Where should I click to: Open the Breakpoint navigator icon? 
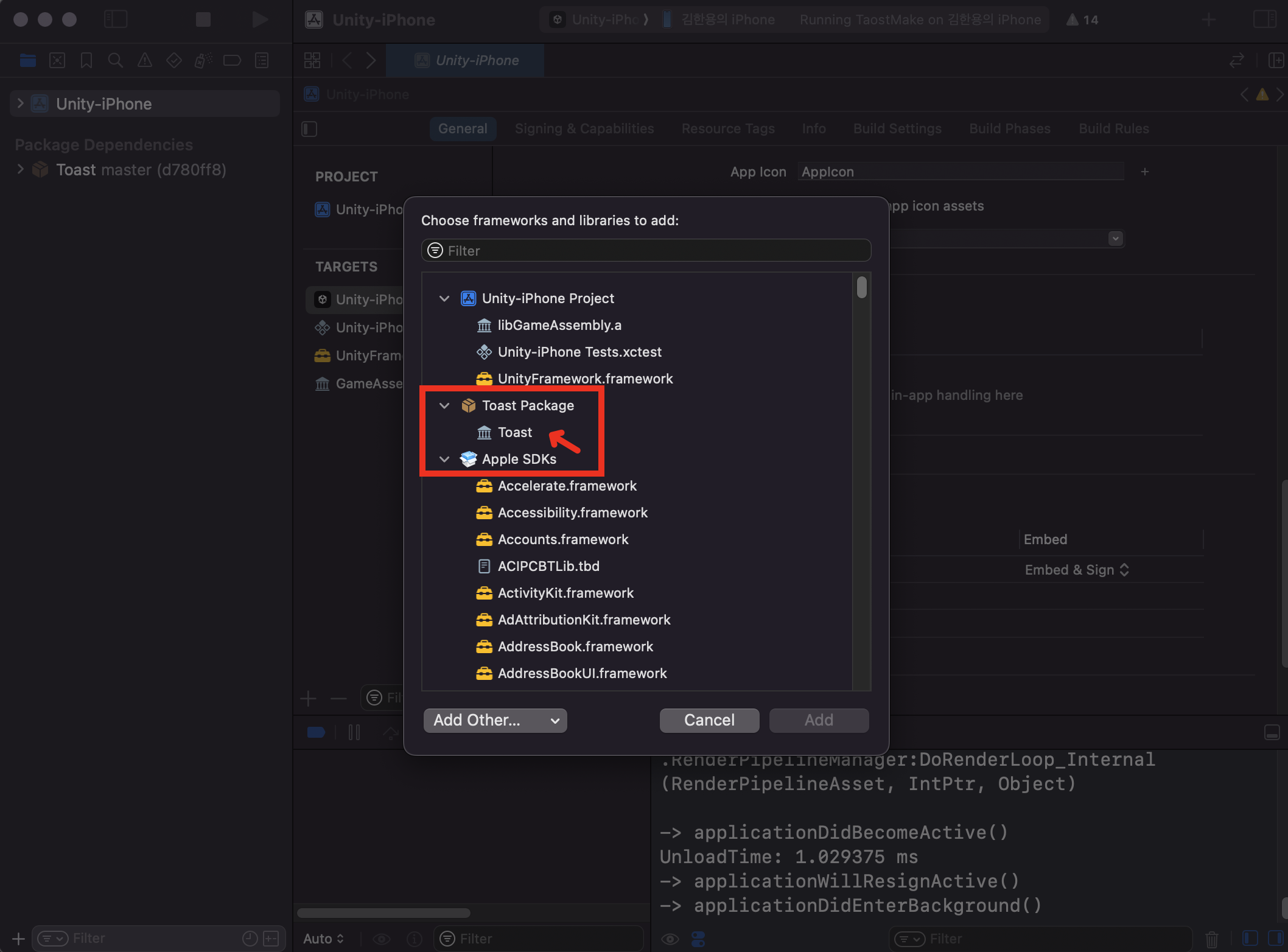click(x=233, y=60)
